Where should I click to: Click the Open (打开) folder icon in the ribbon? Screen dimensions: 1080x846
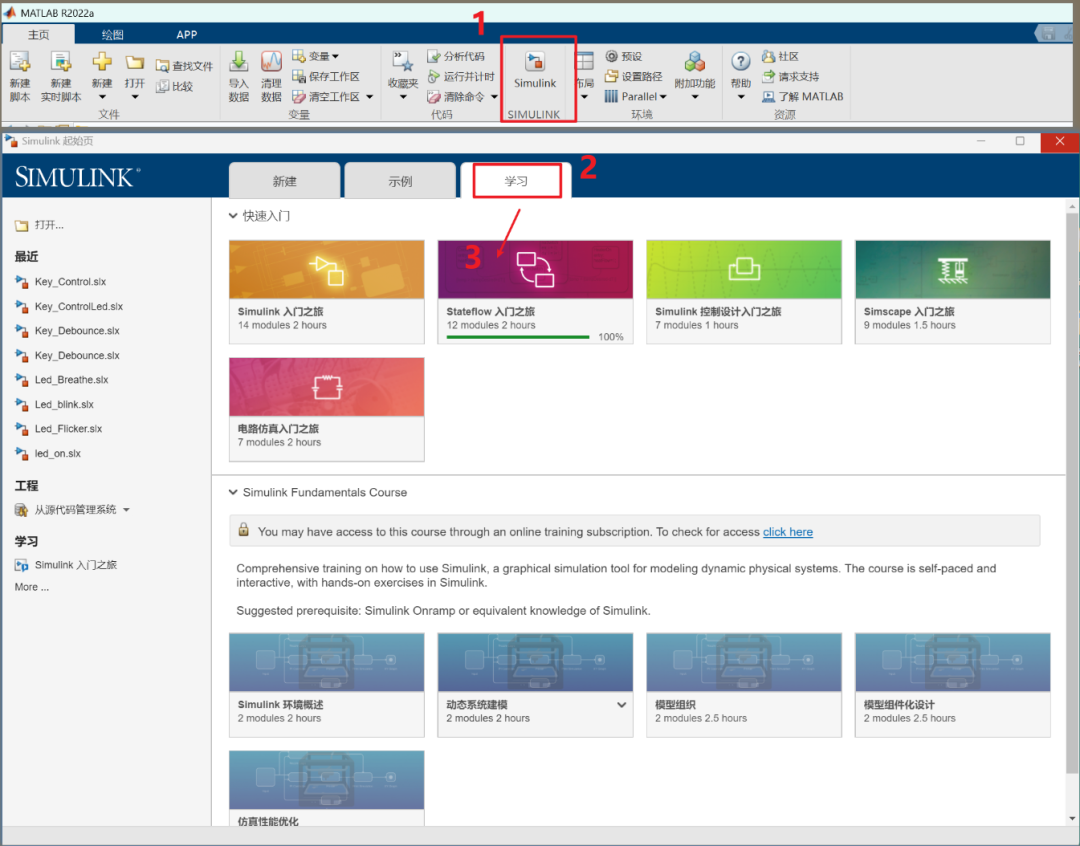point(134,63)
